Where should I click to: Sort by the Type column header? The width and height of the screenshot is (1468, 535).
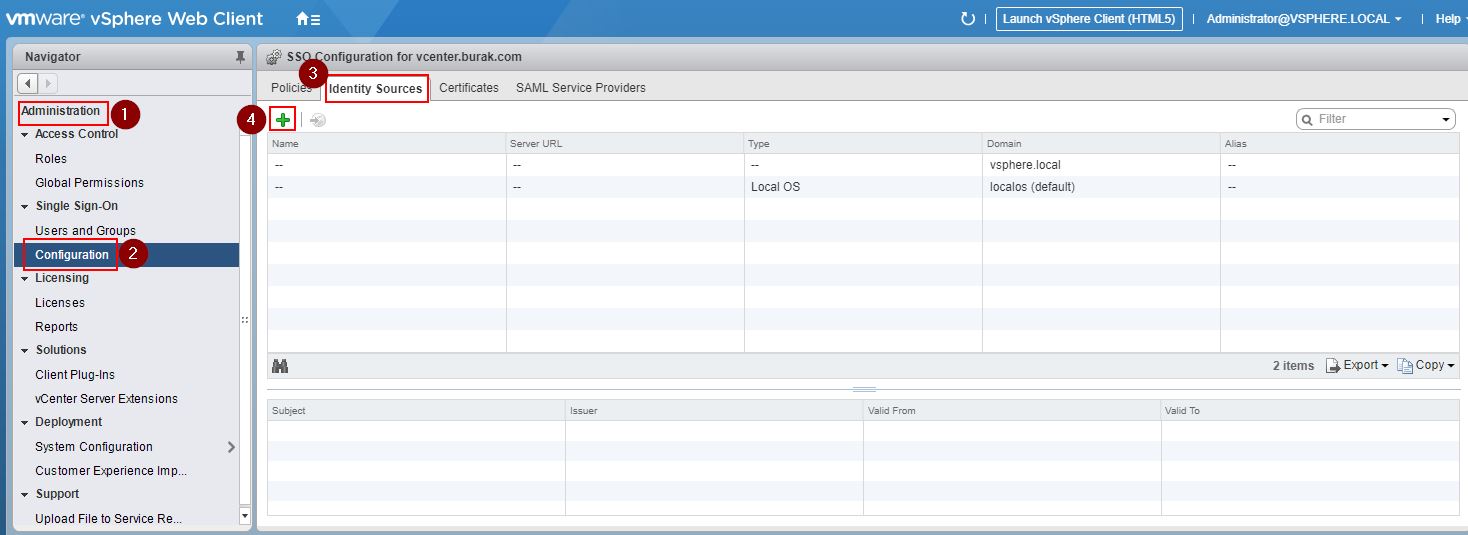(863, 143)
